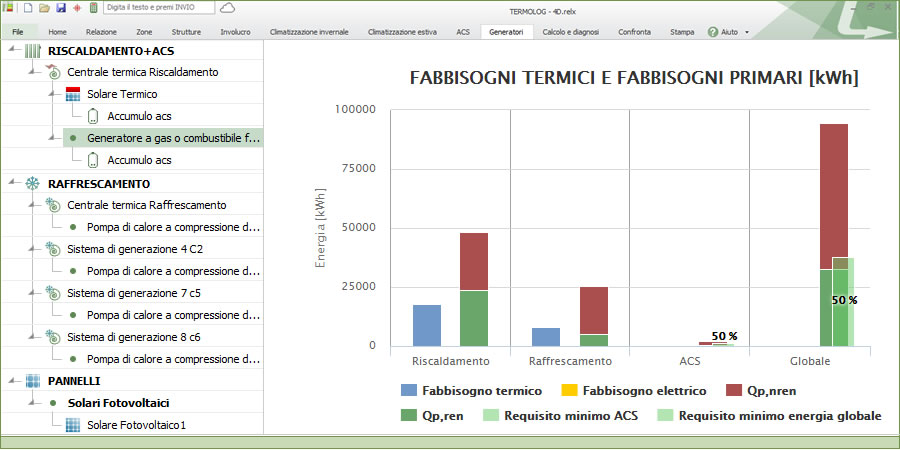Save the project with the floppy disk icon
This screenshot has height=450, width=900.
click(61, 8)
